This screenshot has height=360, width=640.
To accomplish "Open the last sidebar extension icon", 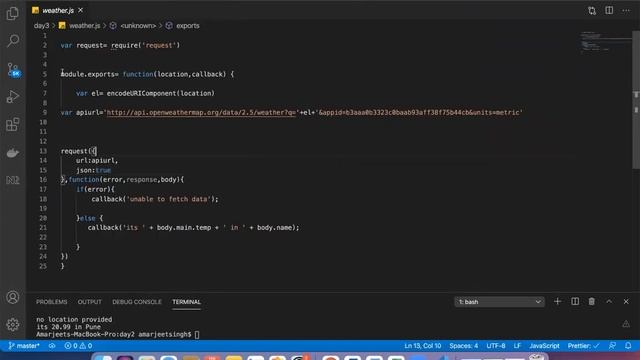I will pos(13,180).
